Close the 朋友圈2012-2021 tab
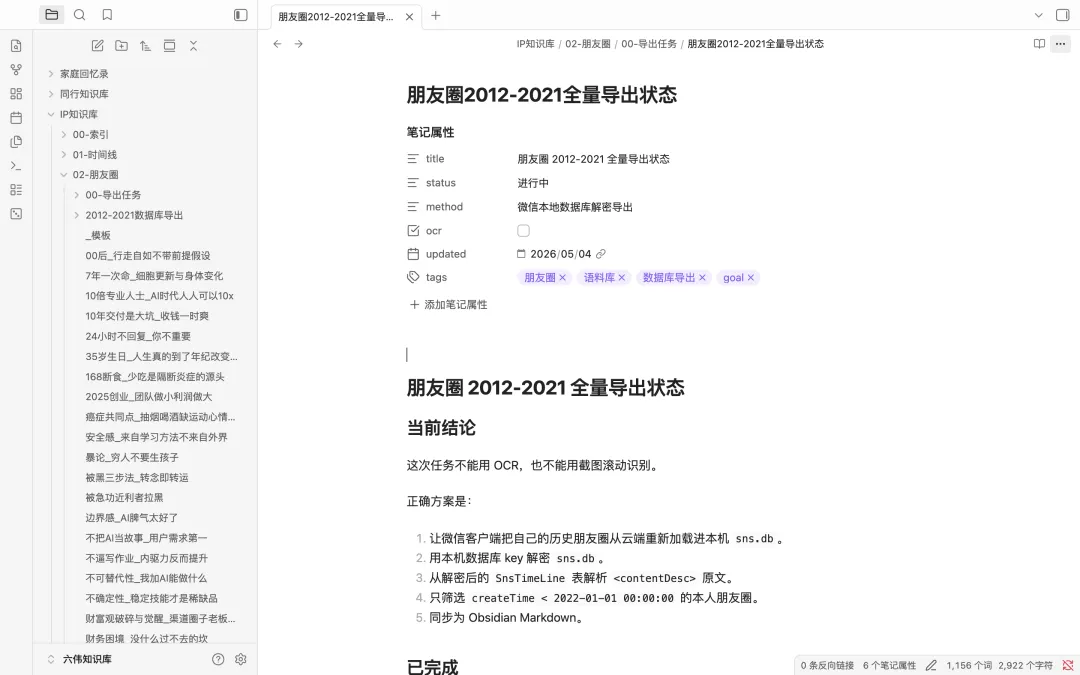The image size is (1080, 675). [409, 17]
